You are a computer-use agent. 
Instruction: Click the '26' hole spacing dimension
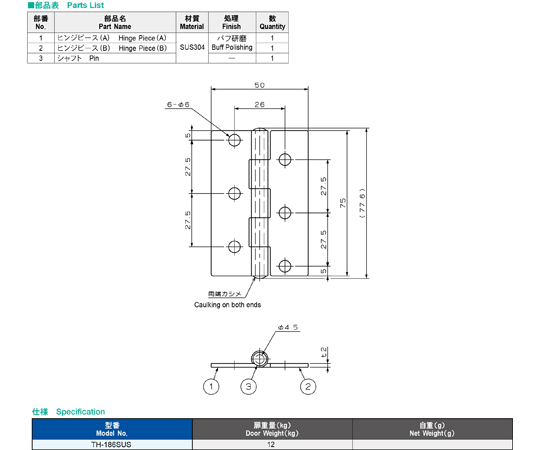tap(260, 104)
